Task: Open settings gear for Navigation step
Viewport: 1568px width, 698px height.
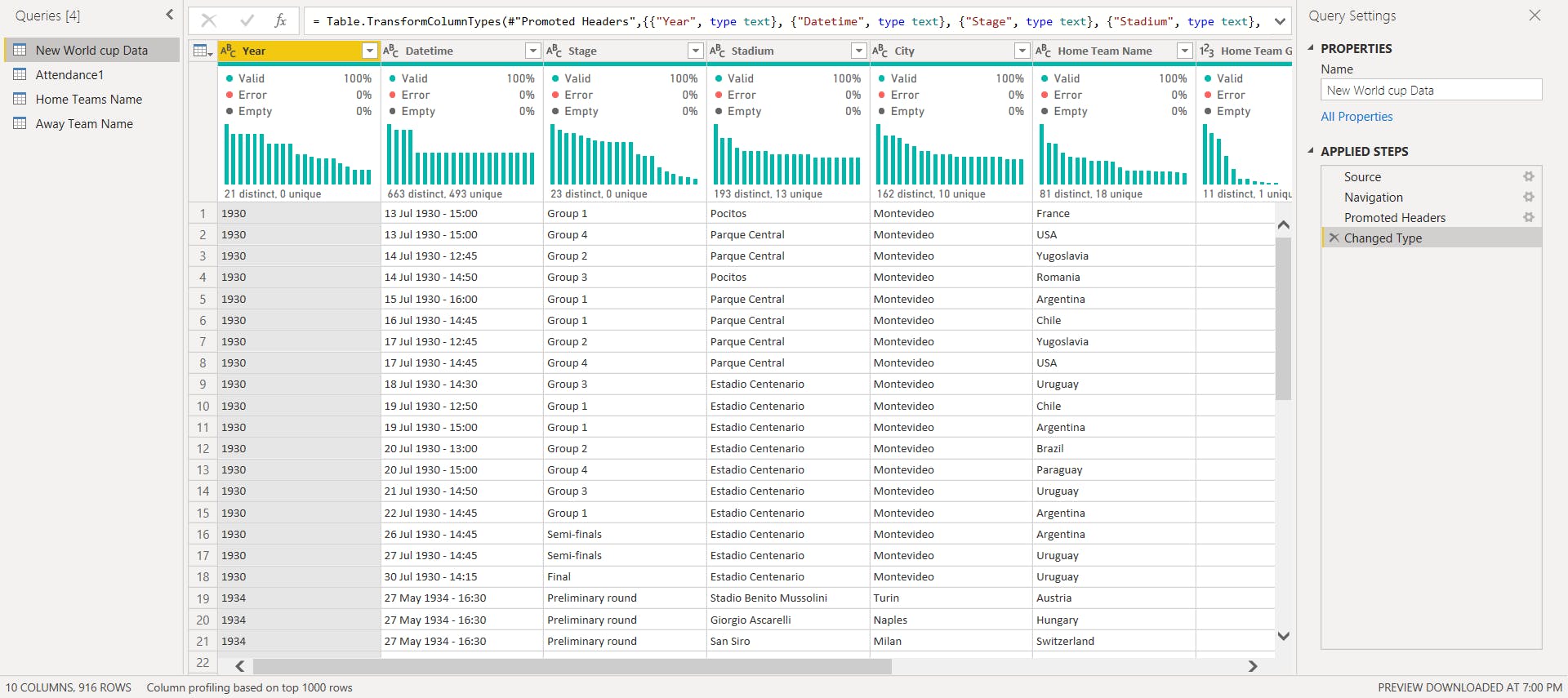Action: pos(1529,197)
